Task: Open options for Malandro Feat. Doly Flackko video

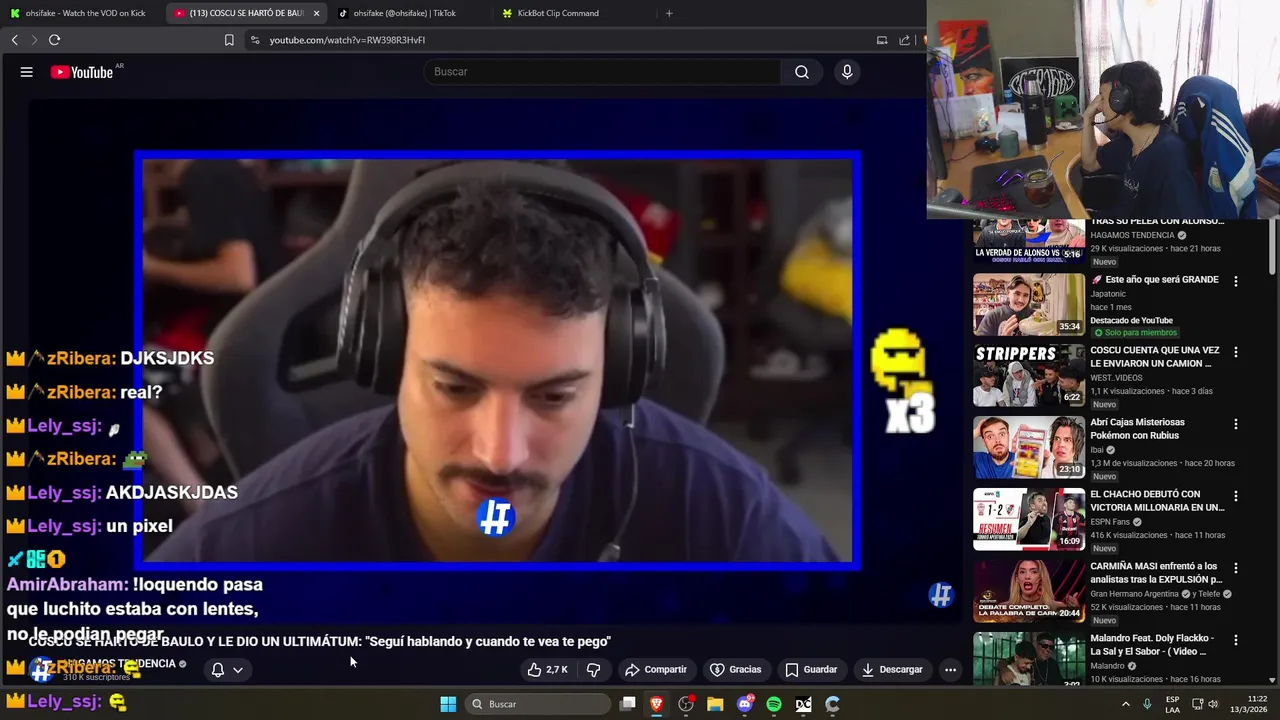Action: tap(1236, 639)
